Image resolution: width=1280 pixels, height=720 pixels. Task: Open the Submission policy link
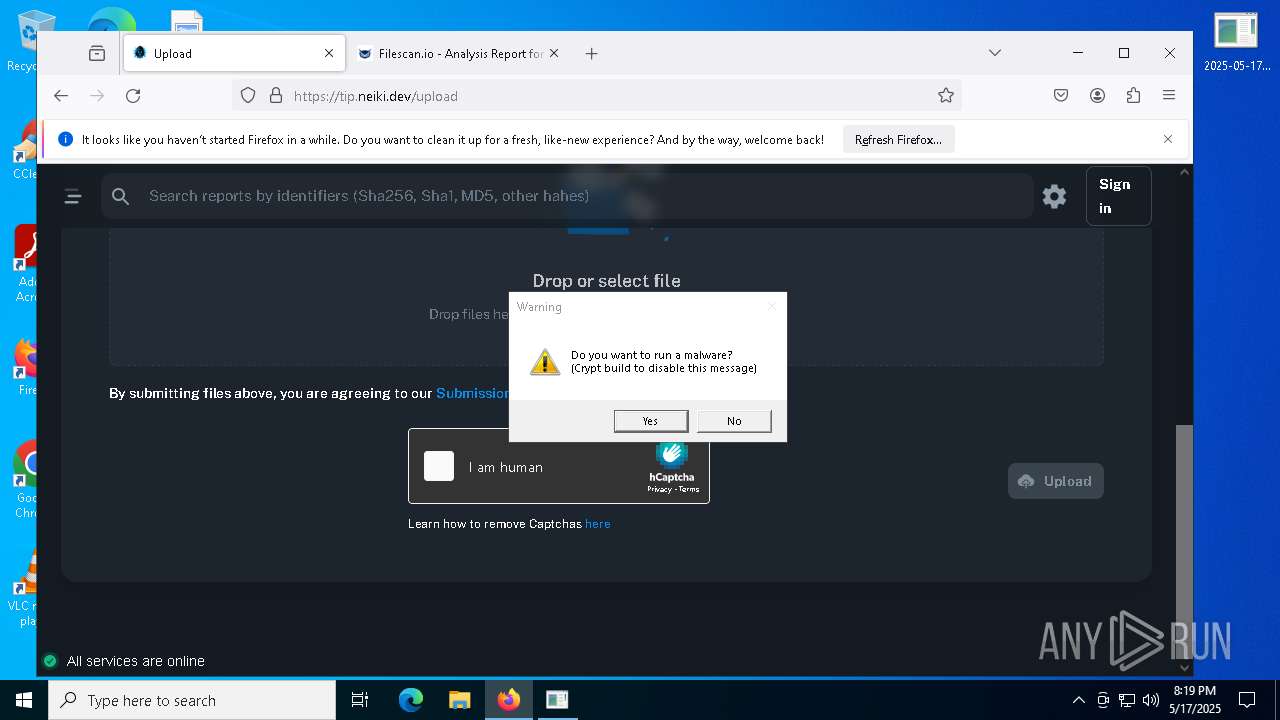[473, 394]
